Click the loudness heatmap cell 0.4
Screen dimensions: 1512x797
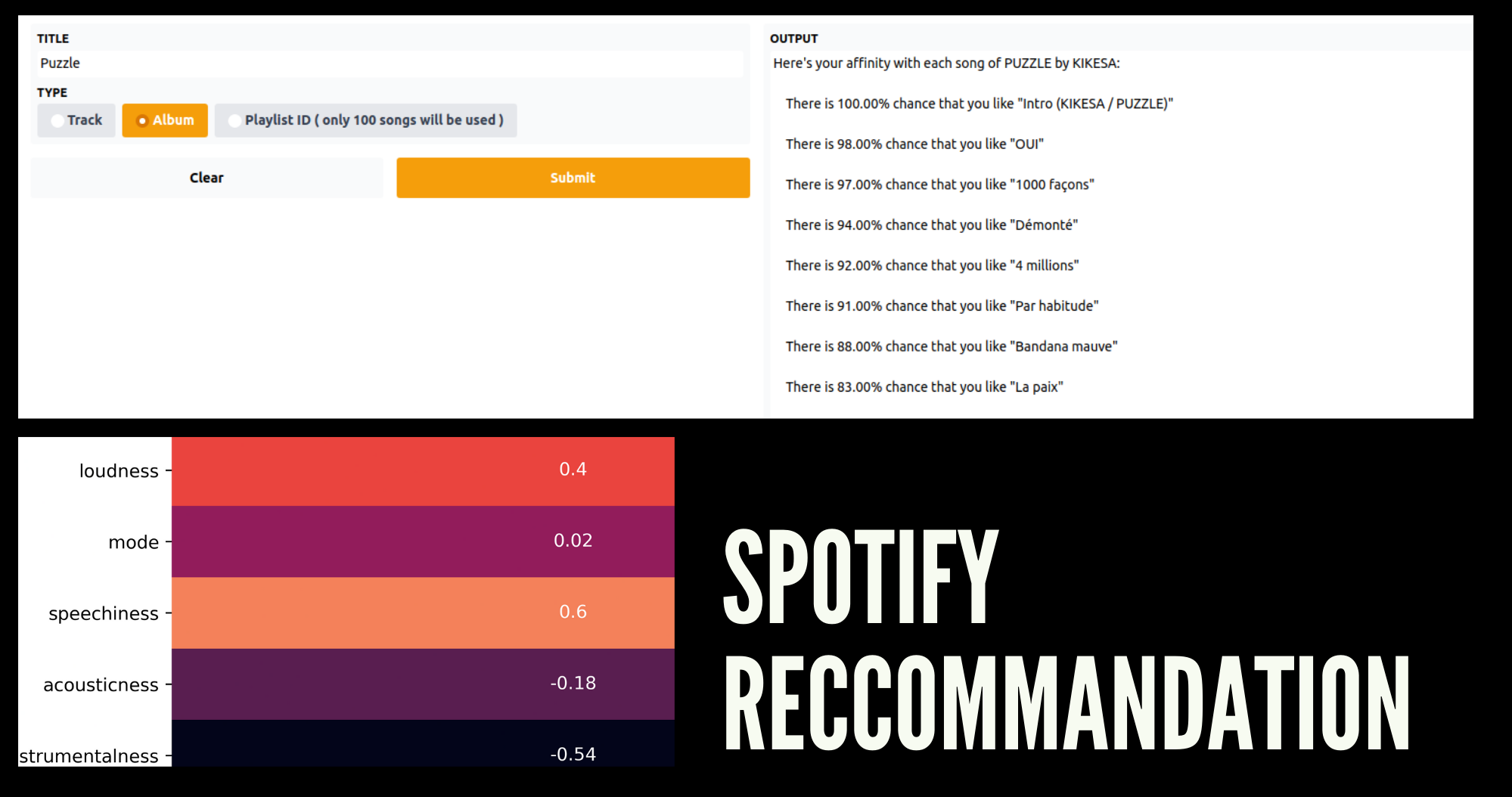pyautogui.click(x=423, y=470)
